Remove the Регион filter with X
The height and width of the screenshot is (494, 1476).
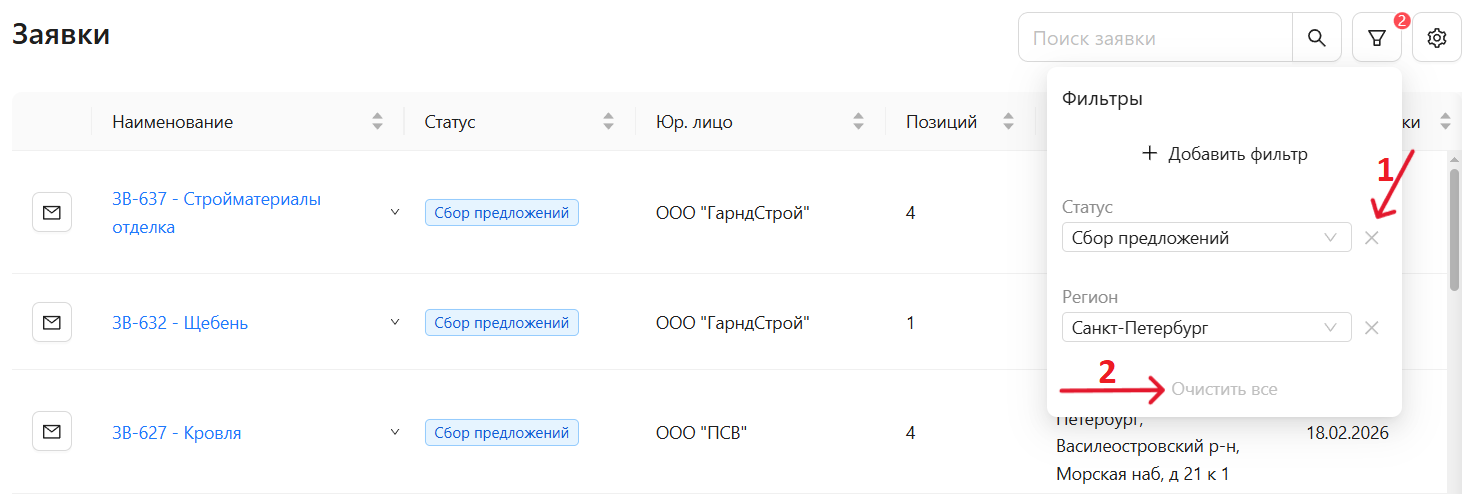1372,328
